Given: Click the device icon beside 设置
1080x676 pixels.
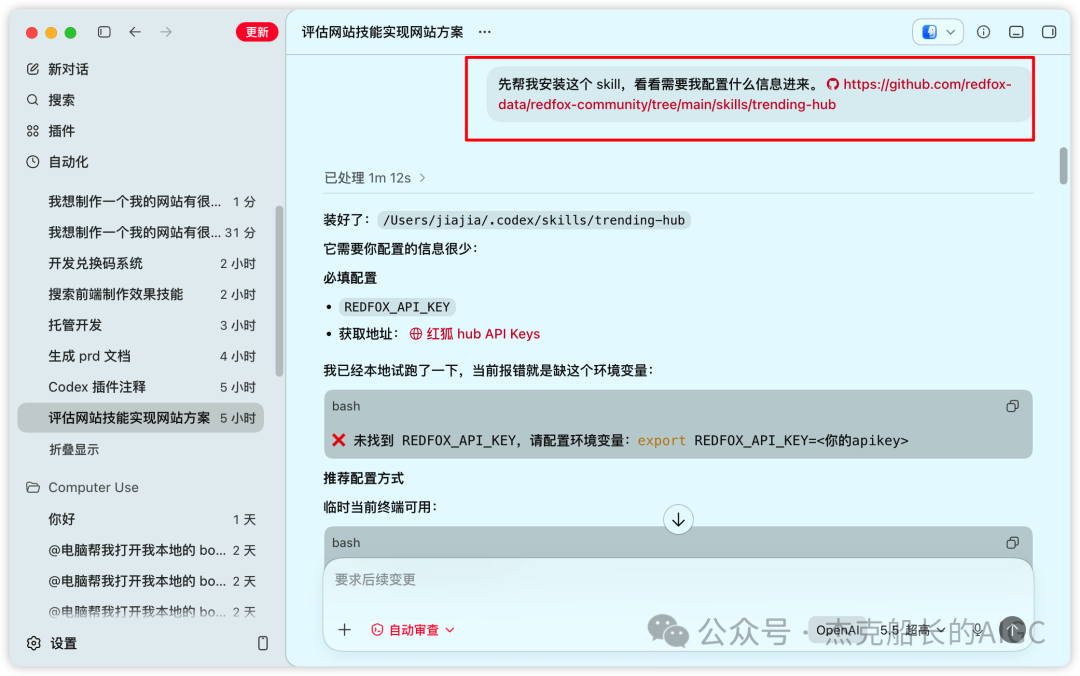Looking at the screenshot, I should pyautogui.click(x=263, y=644).
